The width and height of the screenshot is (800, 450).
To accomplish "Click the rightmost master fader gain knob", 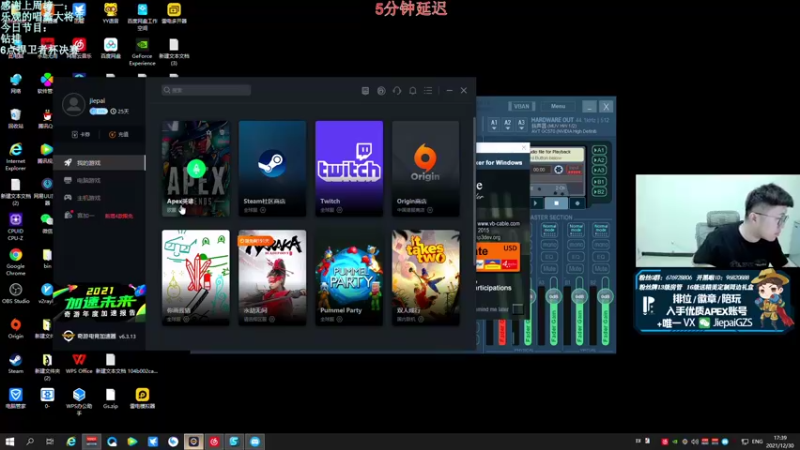I will [605, 296].
